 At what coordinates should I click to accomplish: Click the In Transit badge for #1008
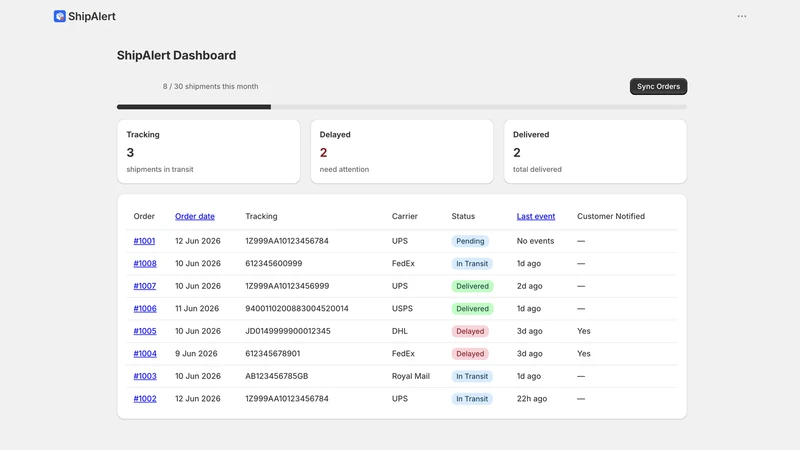472,263
